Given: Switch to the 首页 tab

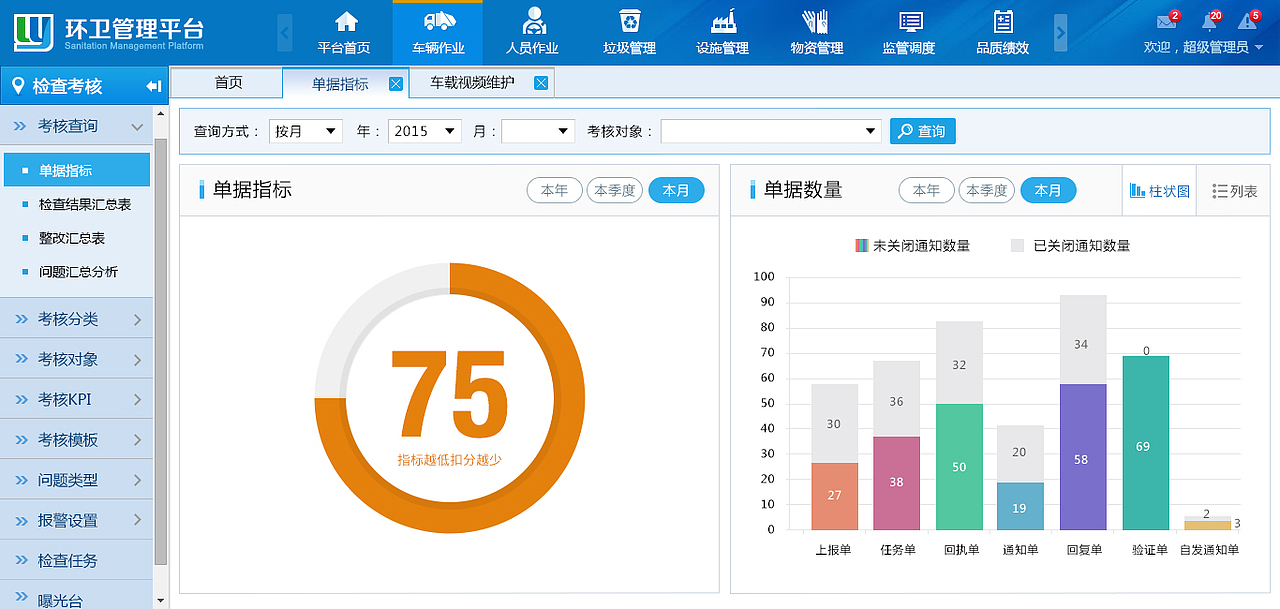Looking at the screenshot, I should [228, 83].
